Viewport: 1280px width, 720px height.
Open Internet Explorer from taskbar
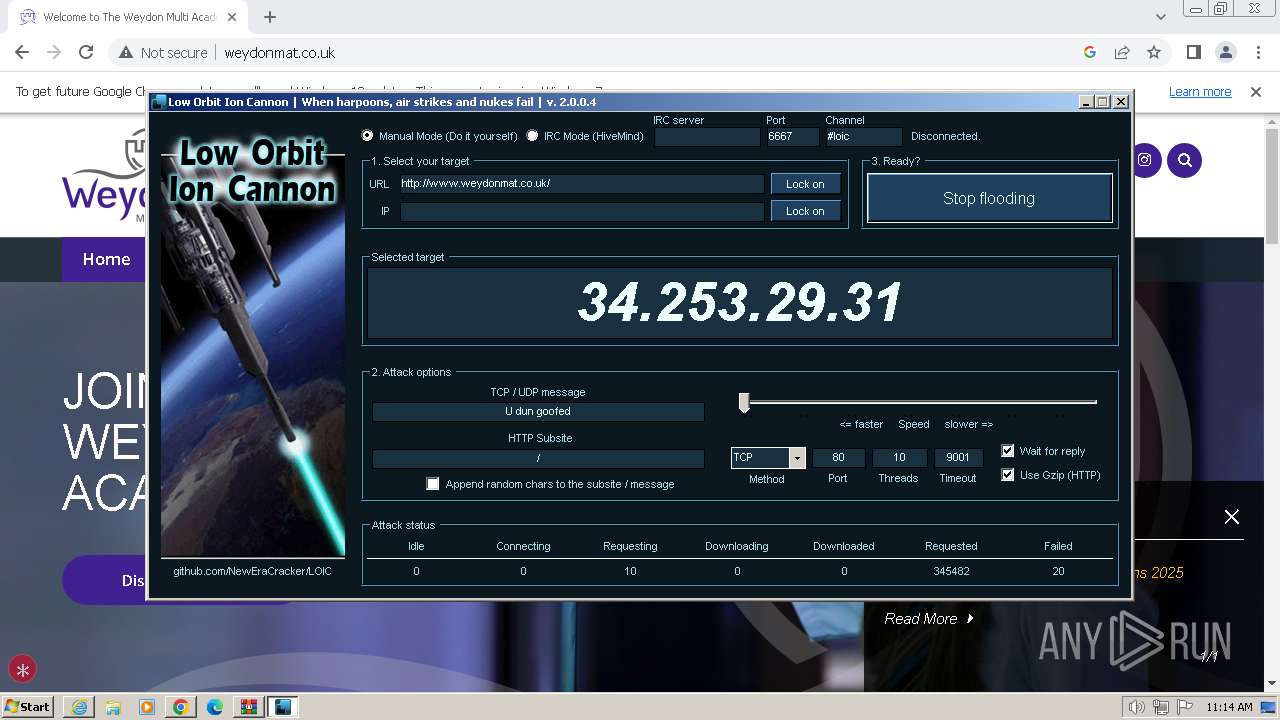click(x=79, y=707)
